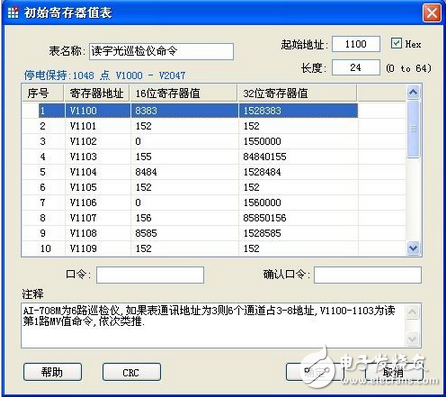Toggle the Hex checkbox
The width and height of the screenshot is (447, 397).
click(x=396, y=44)
